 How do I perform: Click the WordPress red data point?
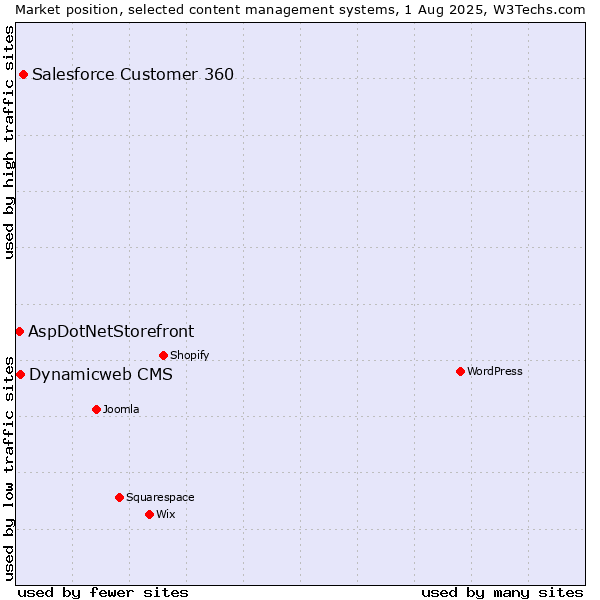[x=460, y=371]
